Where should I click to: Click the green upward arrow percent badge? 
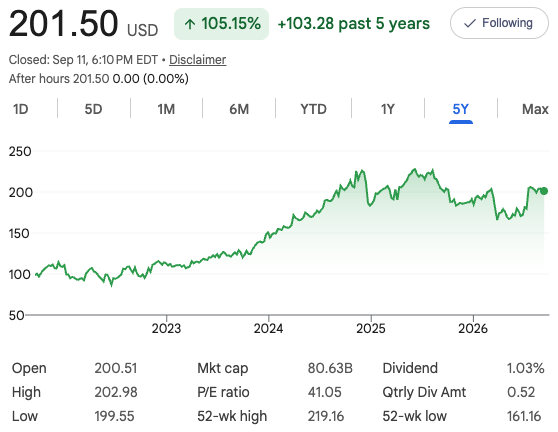coord(221,24)
